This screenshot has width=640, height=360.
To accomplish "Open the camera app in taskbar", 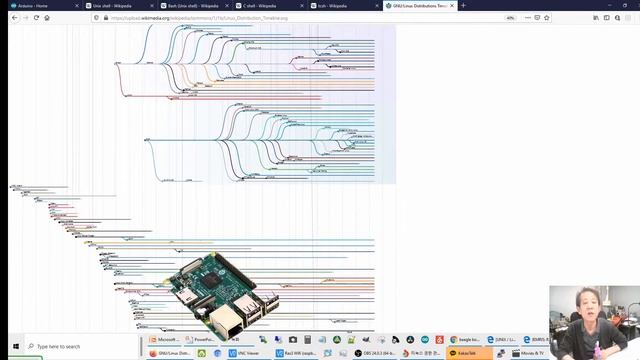I will pyautogui.click(x=293, y=340).
